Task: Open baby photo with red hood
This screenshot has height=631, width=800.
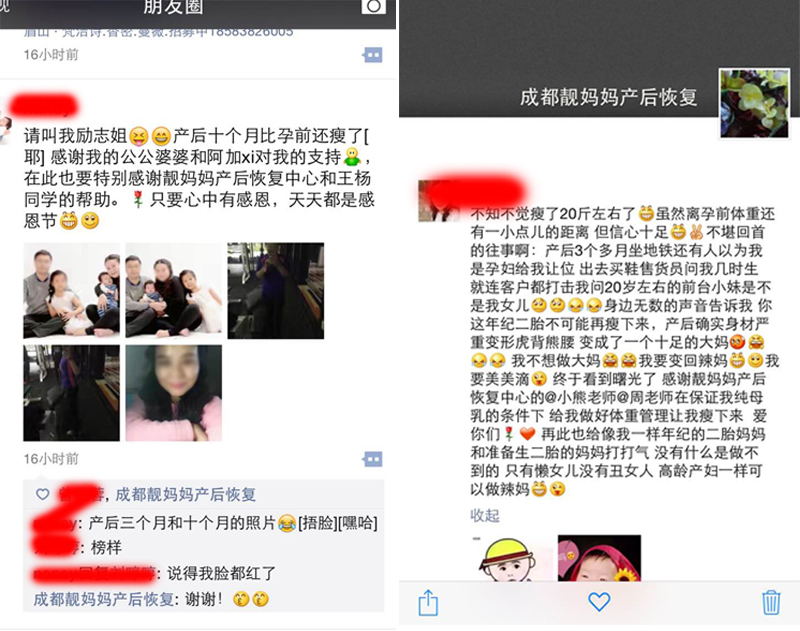Action: [599, 558]
